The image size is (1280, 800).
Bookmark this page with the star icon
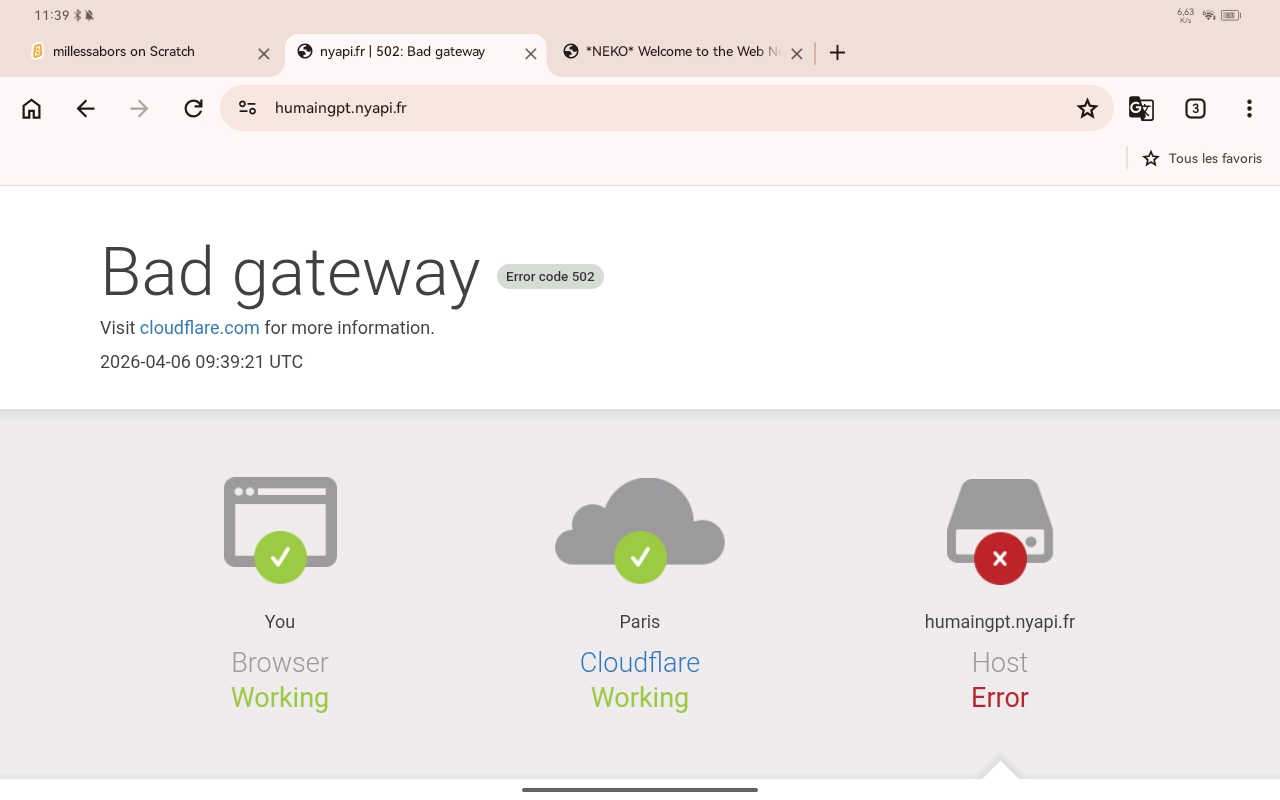1087,109
